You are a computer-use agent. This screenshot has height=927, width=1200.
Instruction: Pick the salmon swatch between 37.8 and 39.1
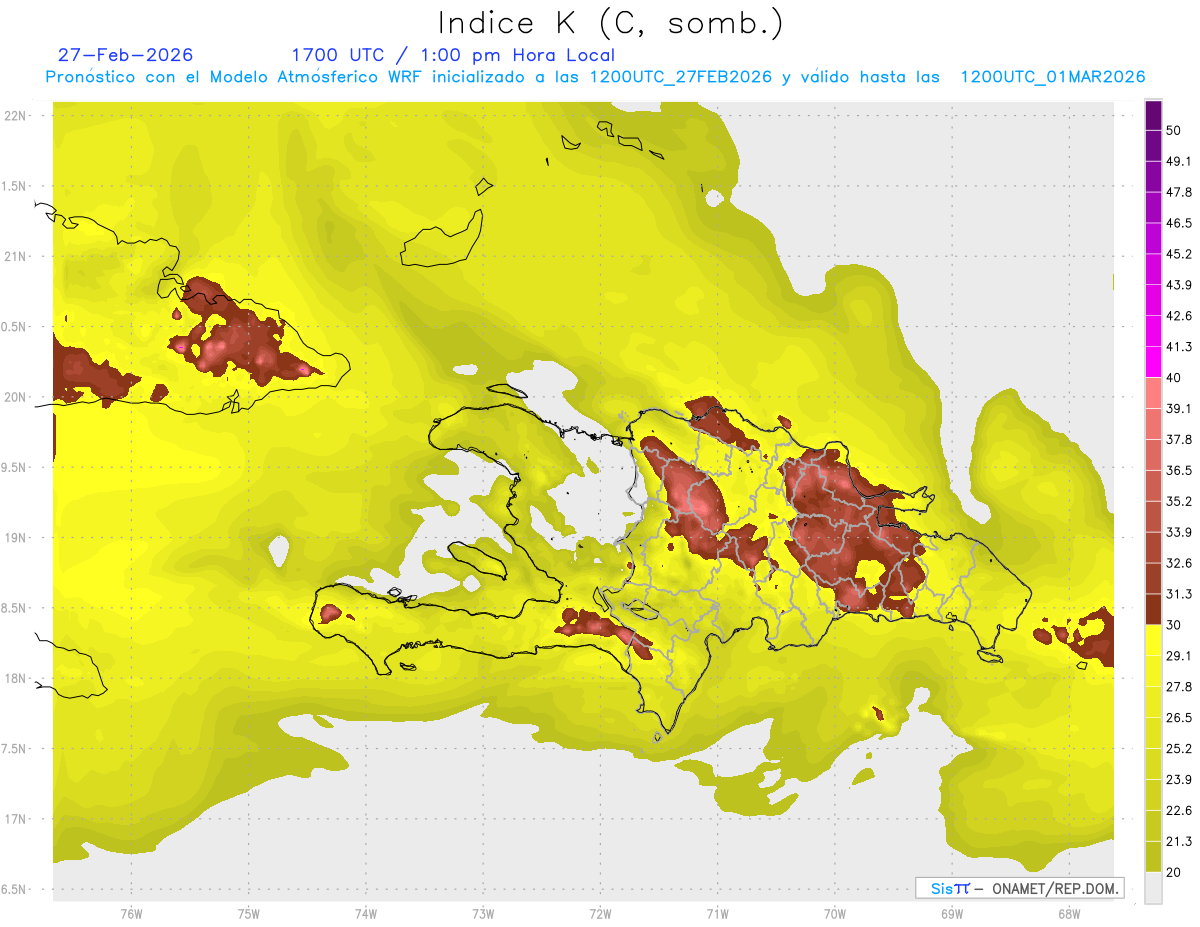[1153, 424]
